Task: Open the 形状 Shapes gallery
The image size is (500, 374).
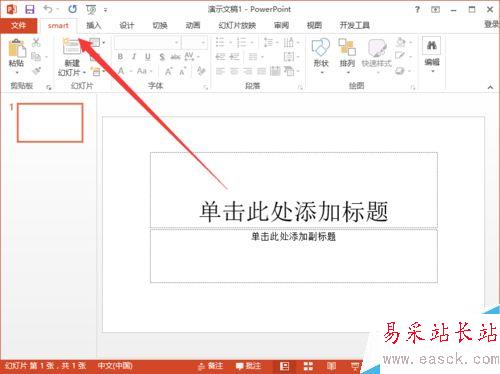Action: 321,56
